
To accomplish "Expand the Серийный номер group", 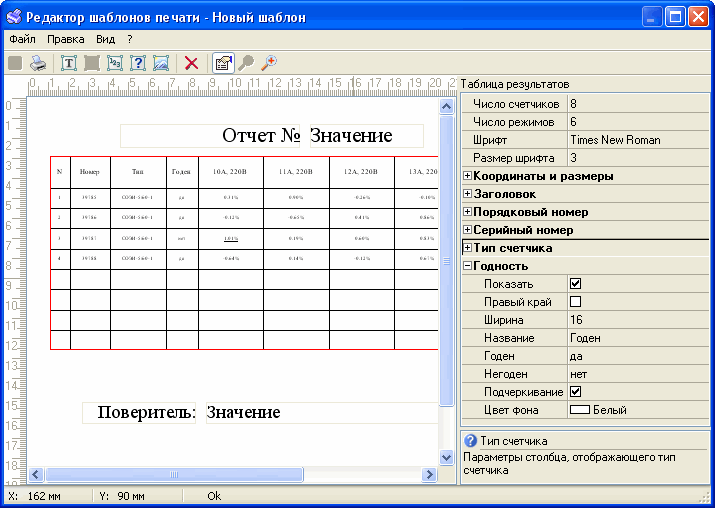I will pyautogui.click(x=467, y=230).
